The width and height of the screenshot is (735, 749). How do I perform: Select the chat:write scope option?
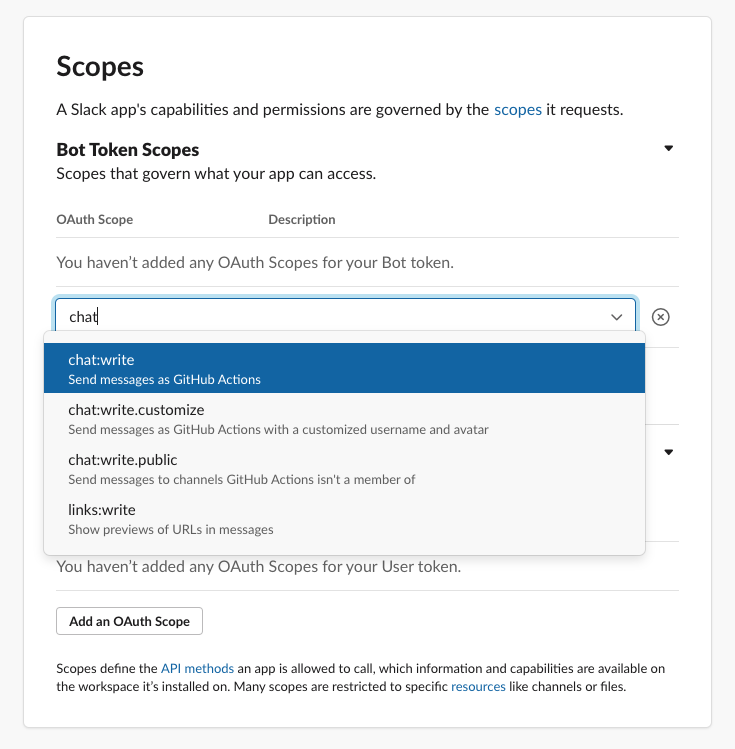point(344,368)
